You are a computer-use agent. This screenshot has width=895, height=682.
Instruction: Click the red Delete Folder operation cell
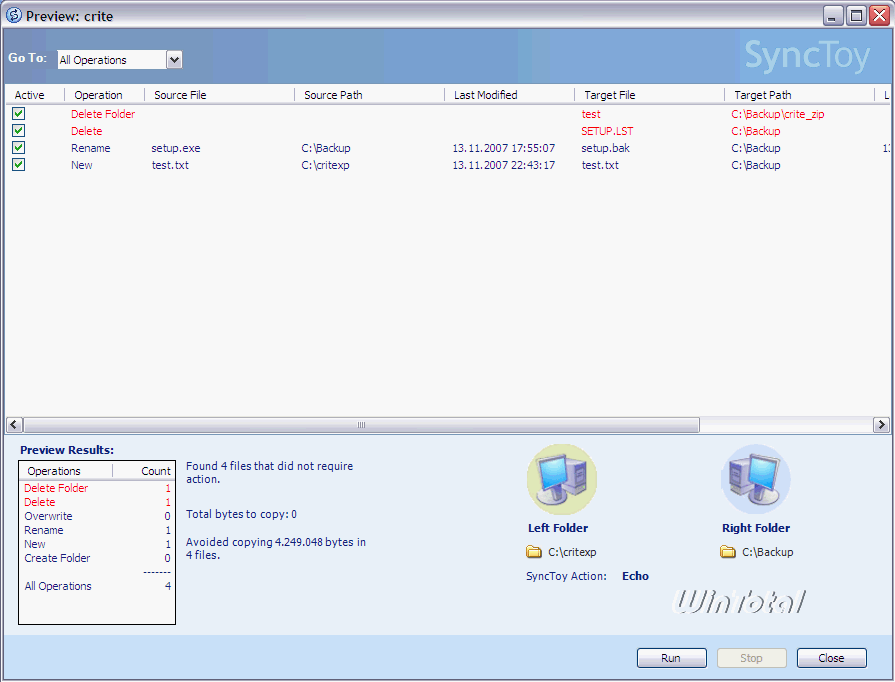pyautogui.click(x=103, y=114)
